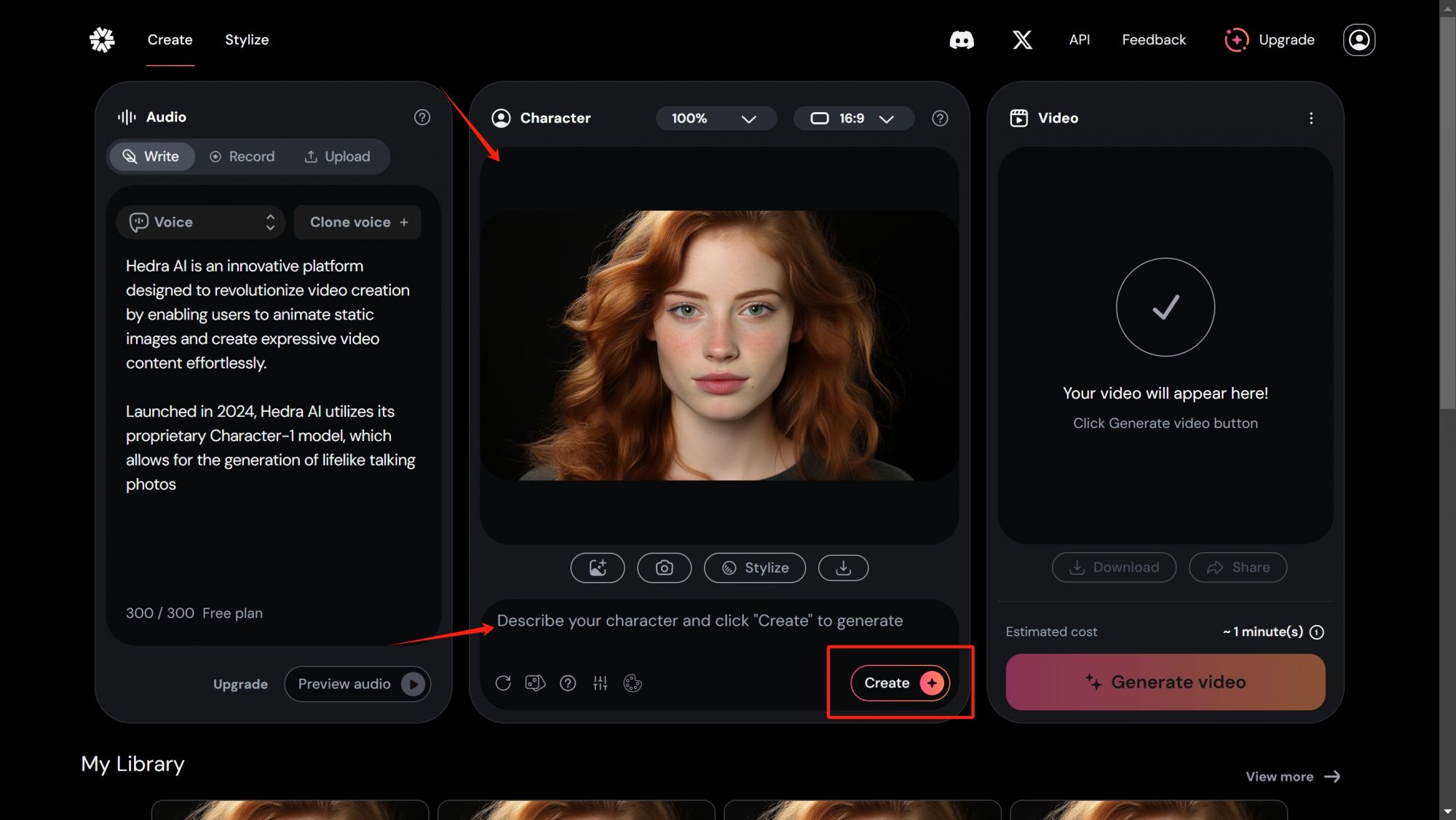Open the 16:9 aspect ratio dropdown

pos(853,119)
